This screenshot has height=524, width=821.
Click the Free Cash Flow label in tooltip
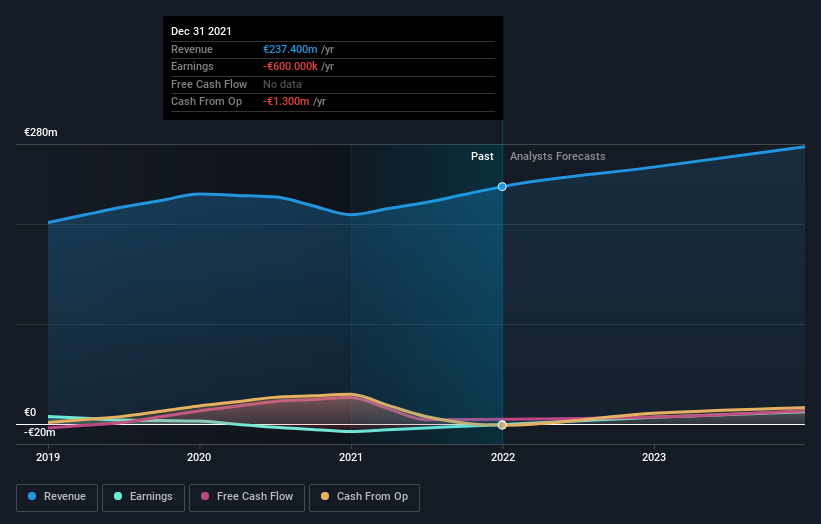(x=209, y=84)
